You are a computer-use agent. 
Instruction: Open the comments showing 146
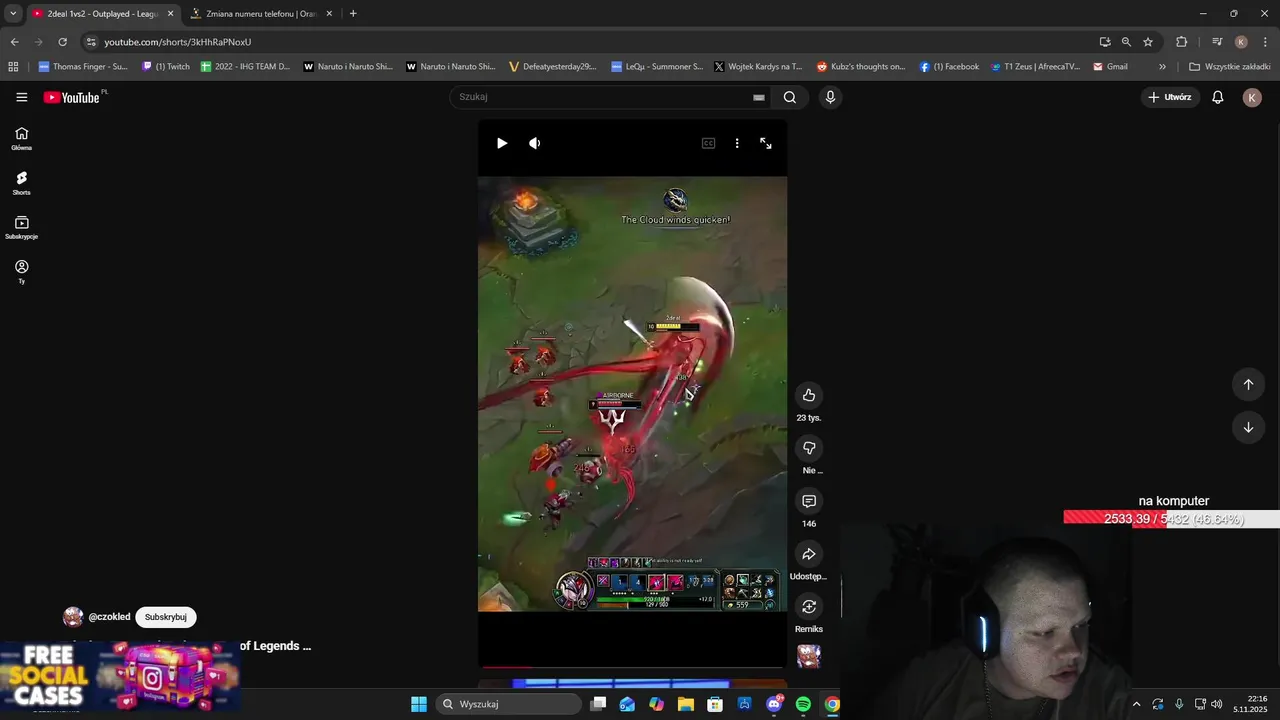point(809,501)
